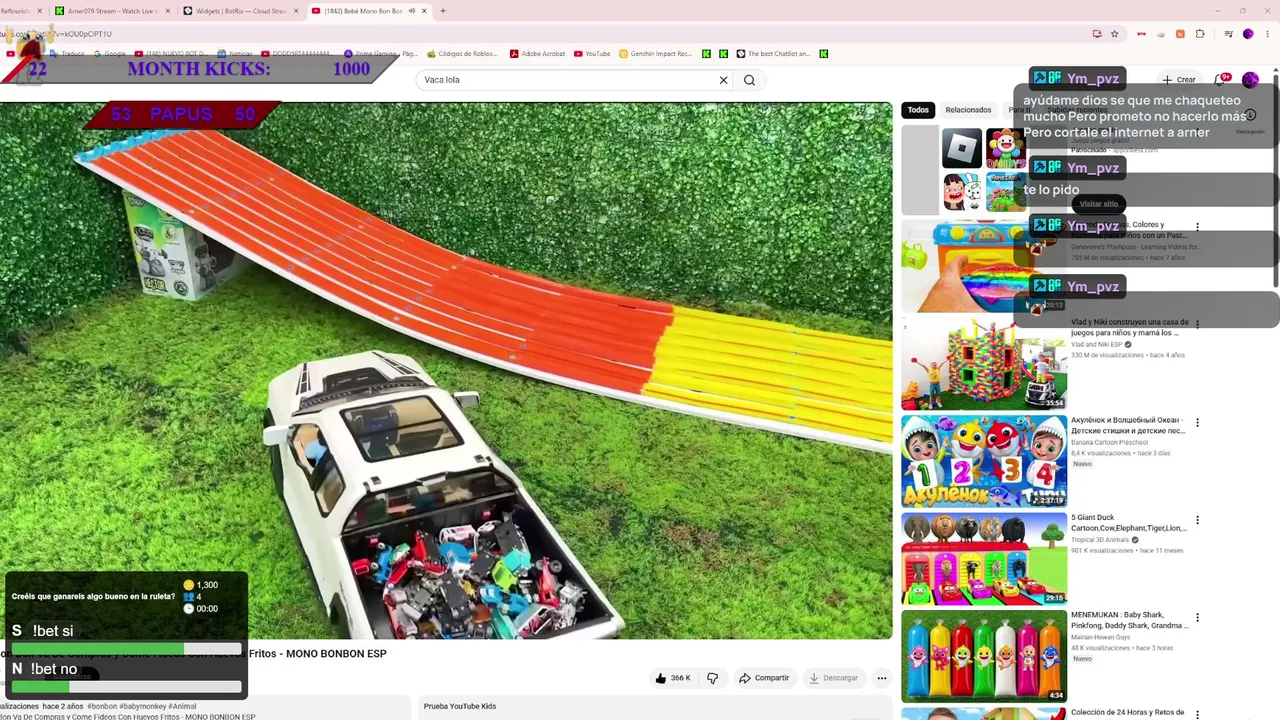Open options for 5 Giant Duck video

(1197, 520)
